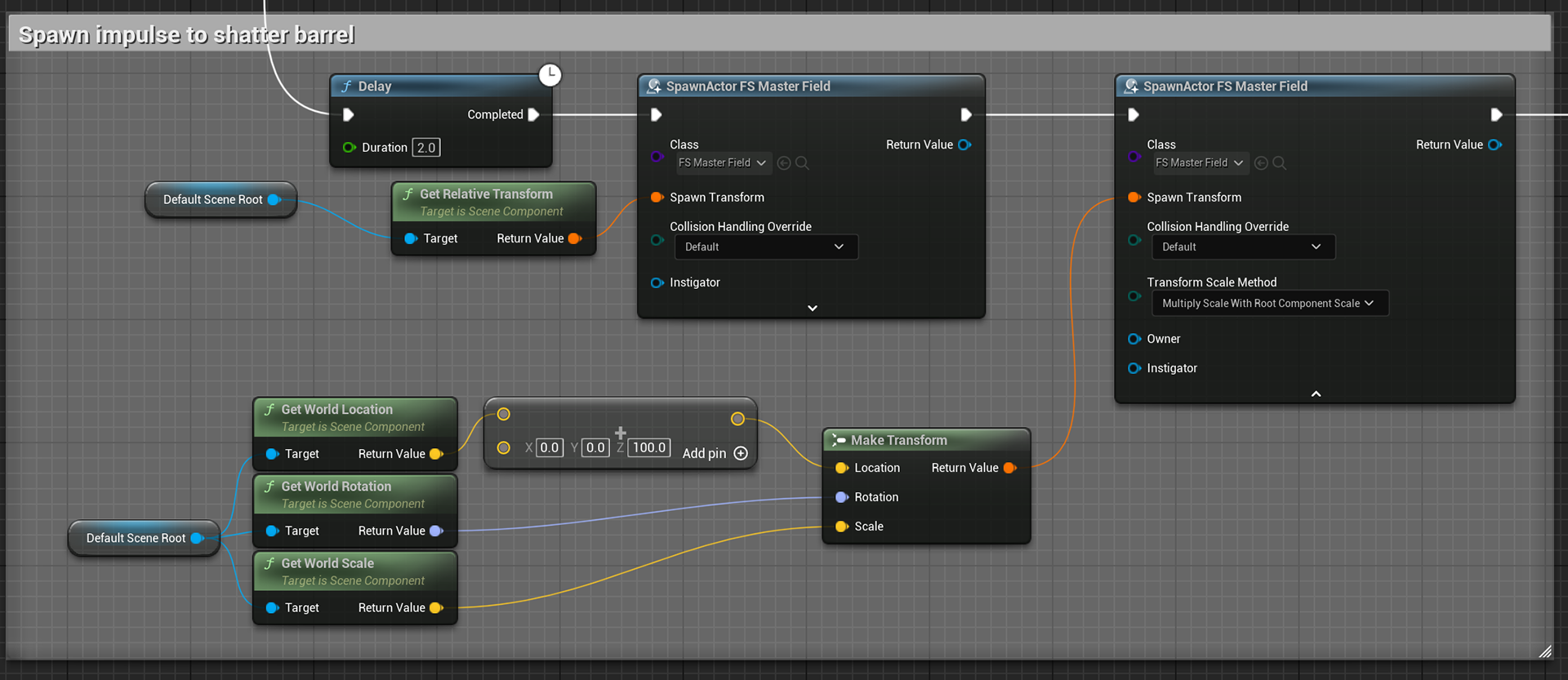Click the Delay node clock icon
This screenshot has height=680, width=1568.
(550, 75)
